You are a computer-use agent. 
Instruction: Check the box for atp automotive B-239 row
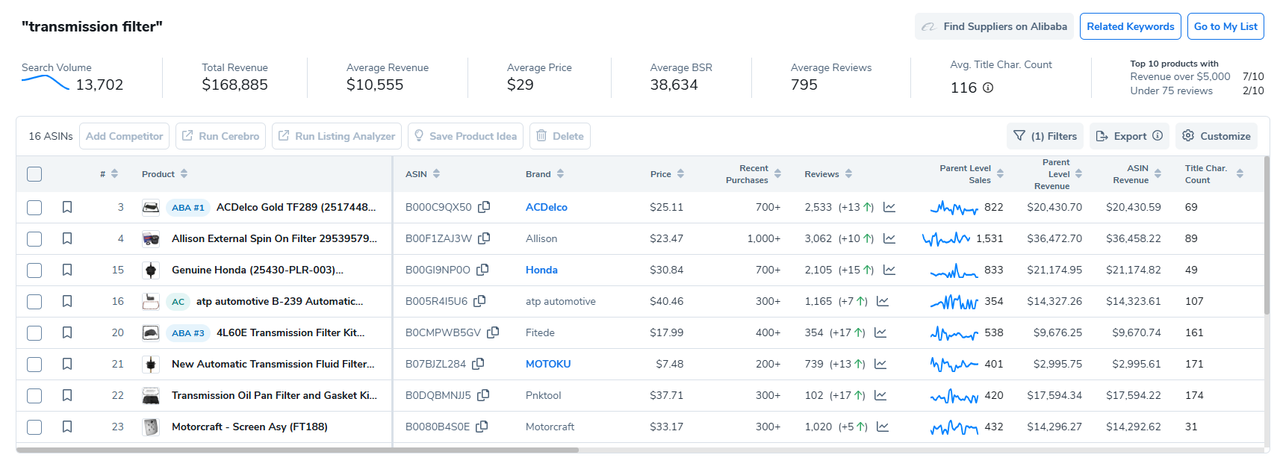(x=35, y=301)
